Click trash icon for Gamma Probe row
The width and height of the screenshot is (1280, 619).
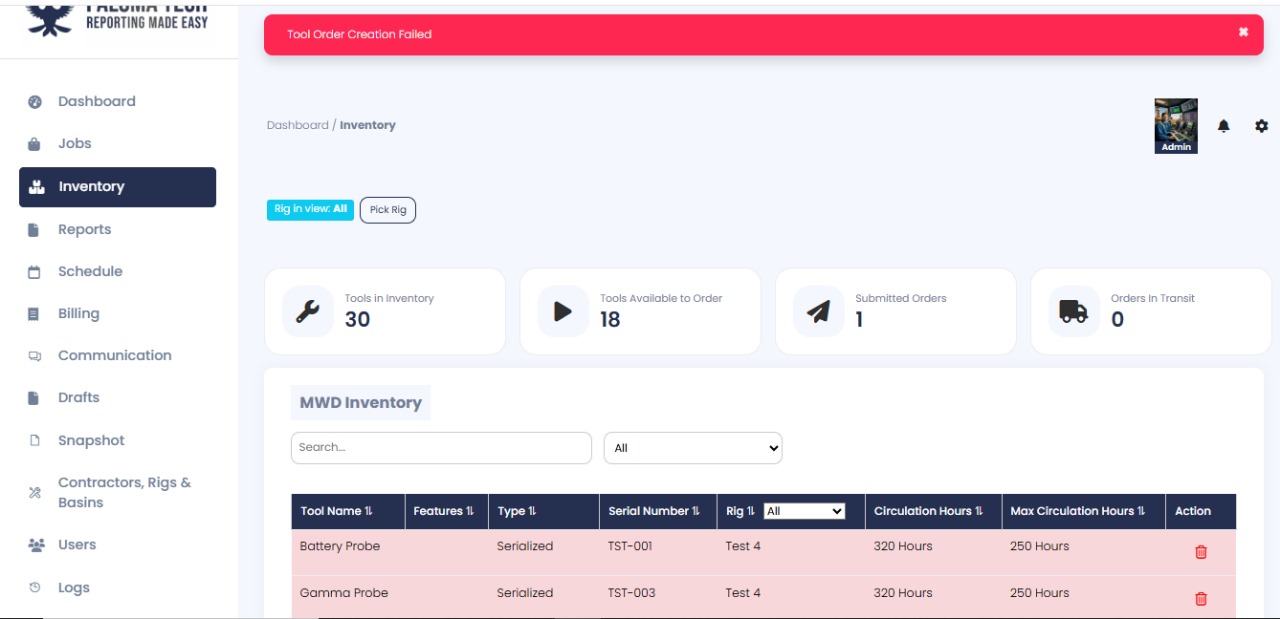tap(1200, 599)
